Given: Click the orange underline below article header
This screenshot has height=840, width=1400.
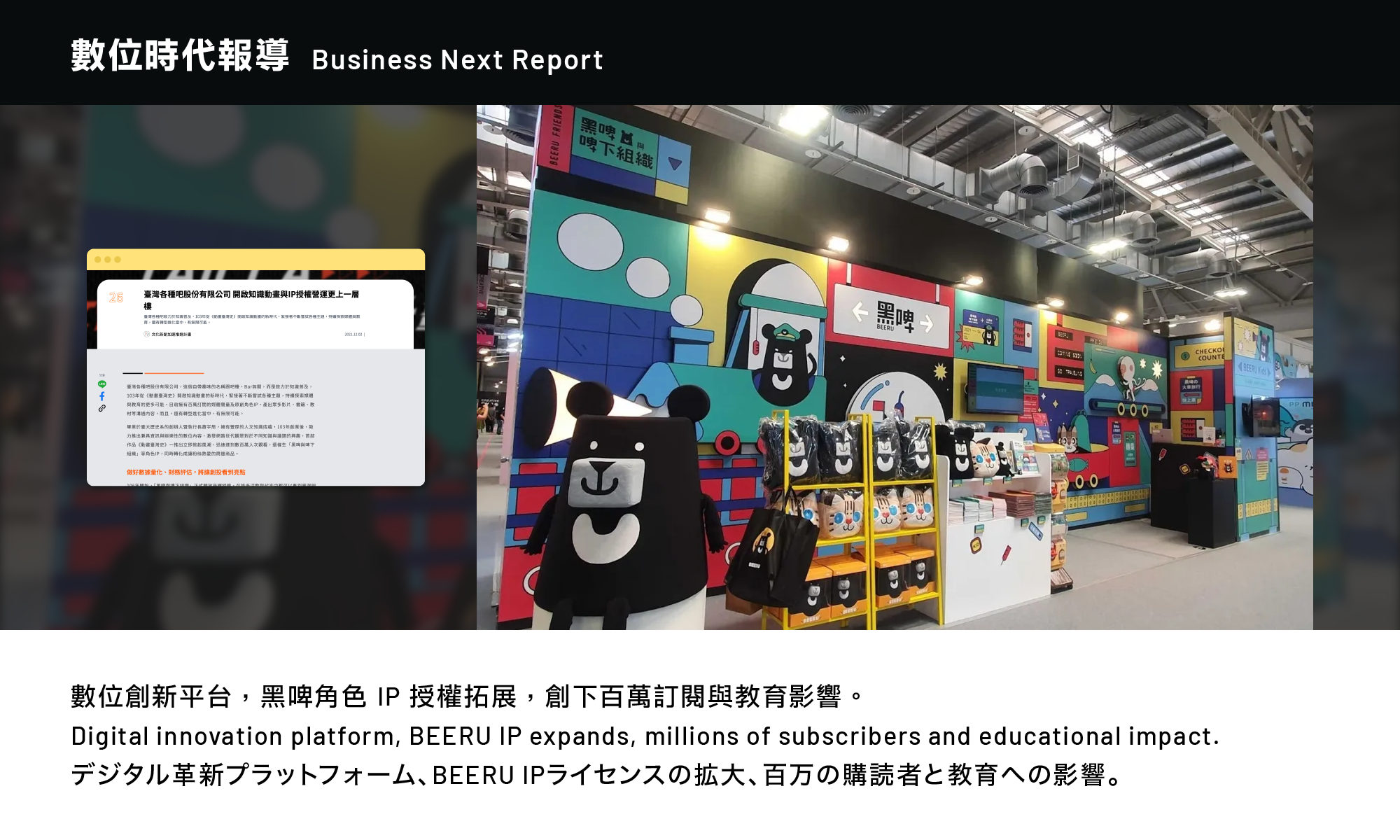Looking at the screenshot, I should coord(174,373).
